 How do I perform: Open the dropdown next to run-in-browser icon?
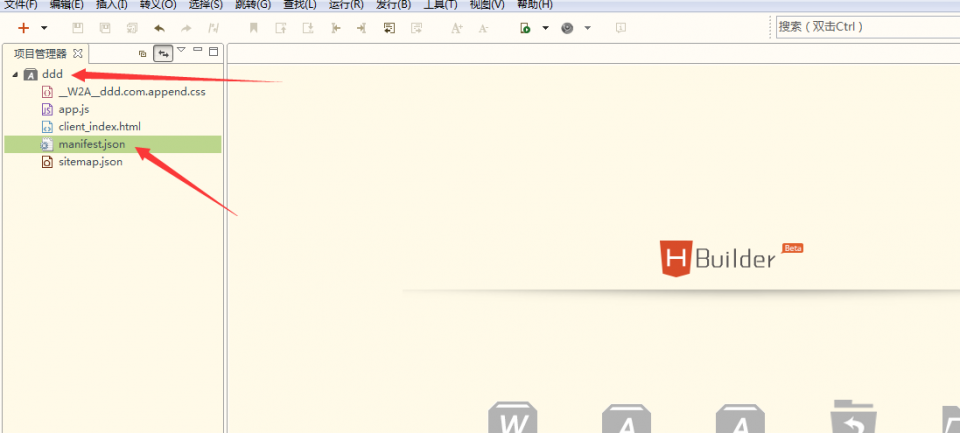tap(546, 28)
